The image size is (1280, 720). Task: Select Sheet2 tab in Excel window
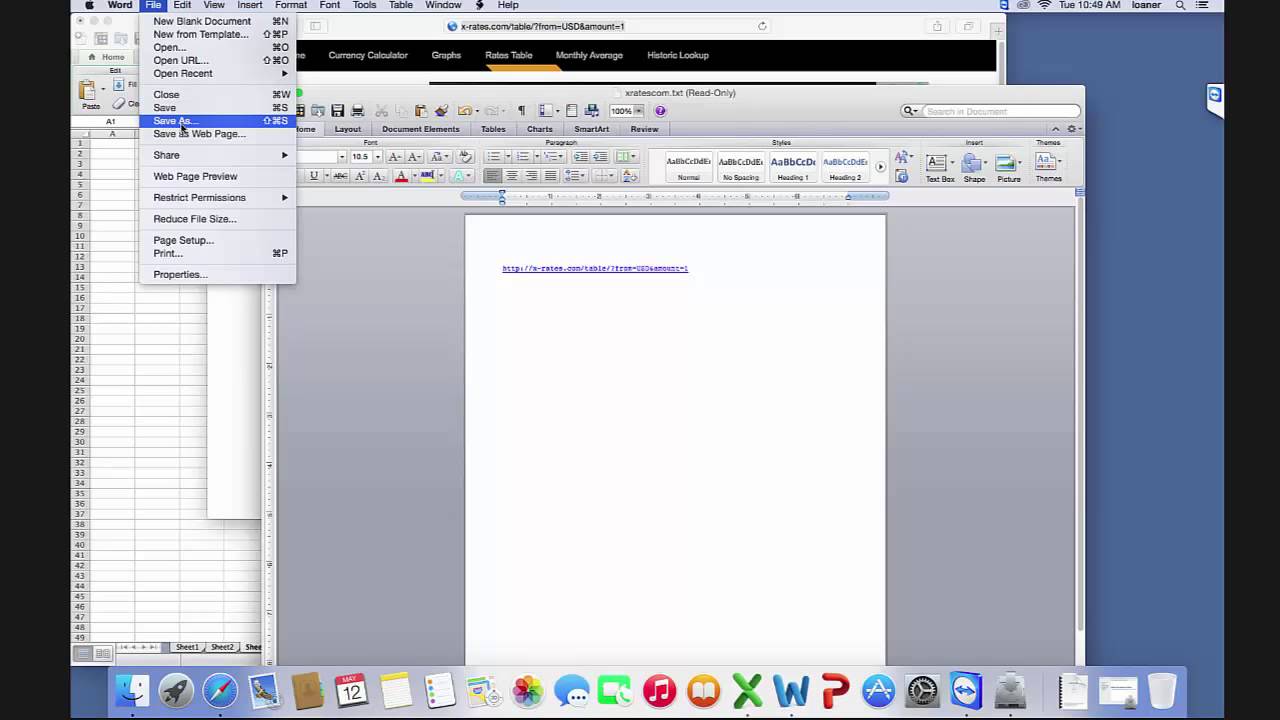[x=222, y=647]
